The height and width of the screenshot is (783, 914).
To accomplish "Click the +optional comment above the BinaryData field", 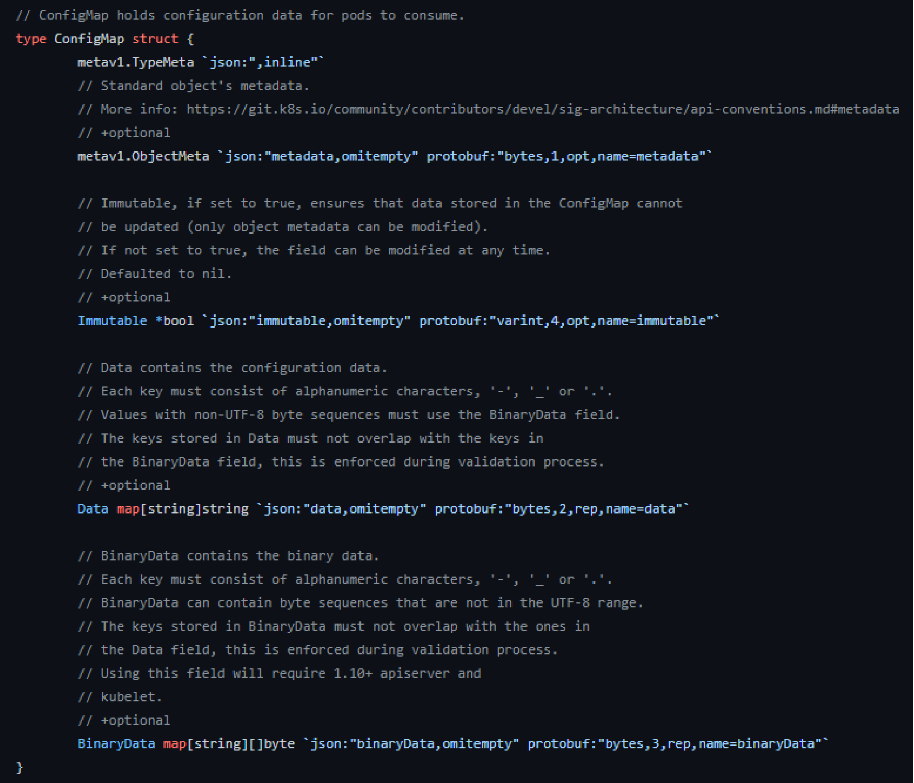I will click(124, 721).
